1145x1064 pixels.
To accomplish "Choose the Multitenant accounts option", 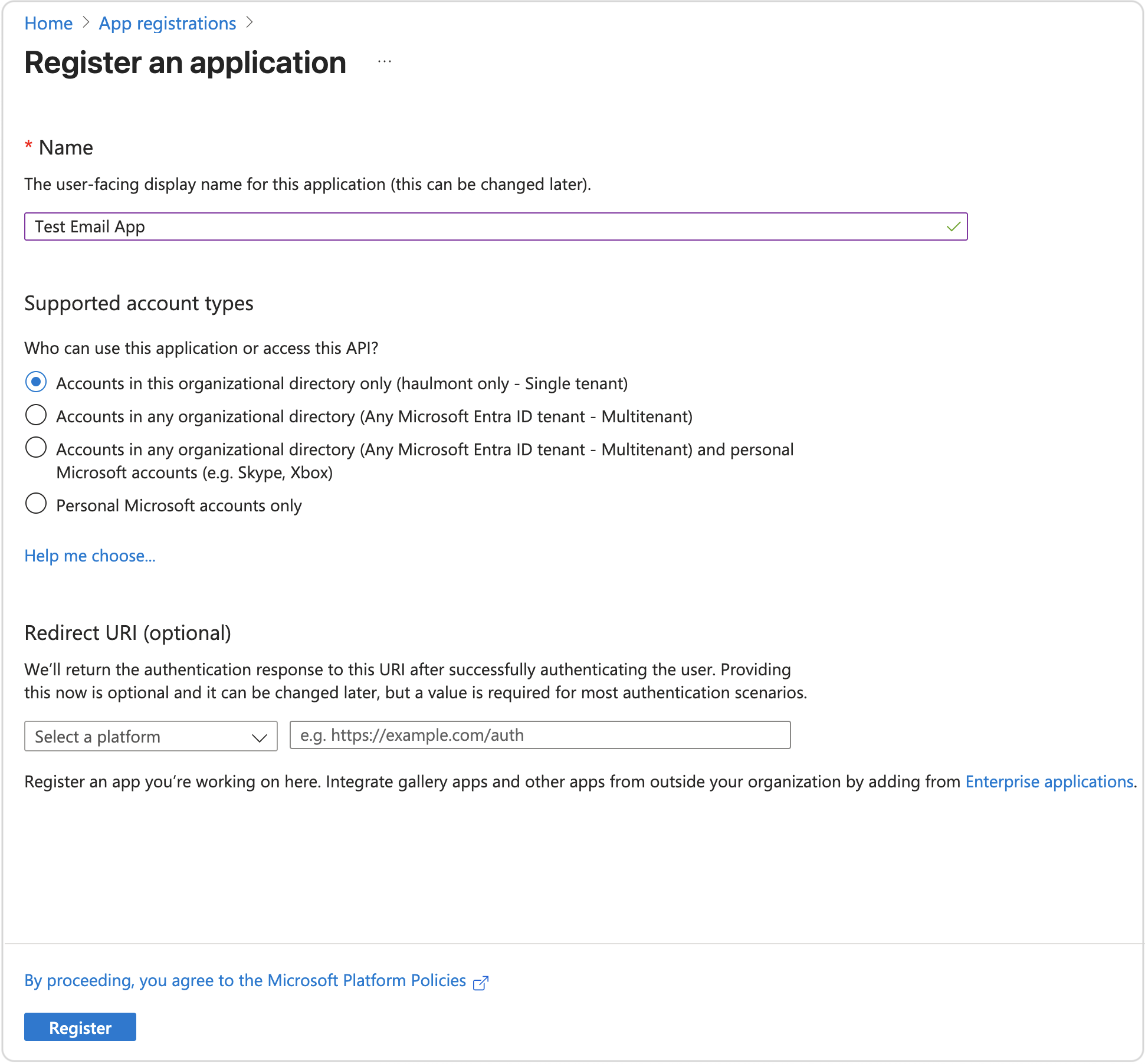I will (36, 415).
